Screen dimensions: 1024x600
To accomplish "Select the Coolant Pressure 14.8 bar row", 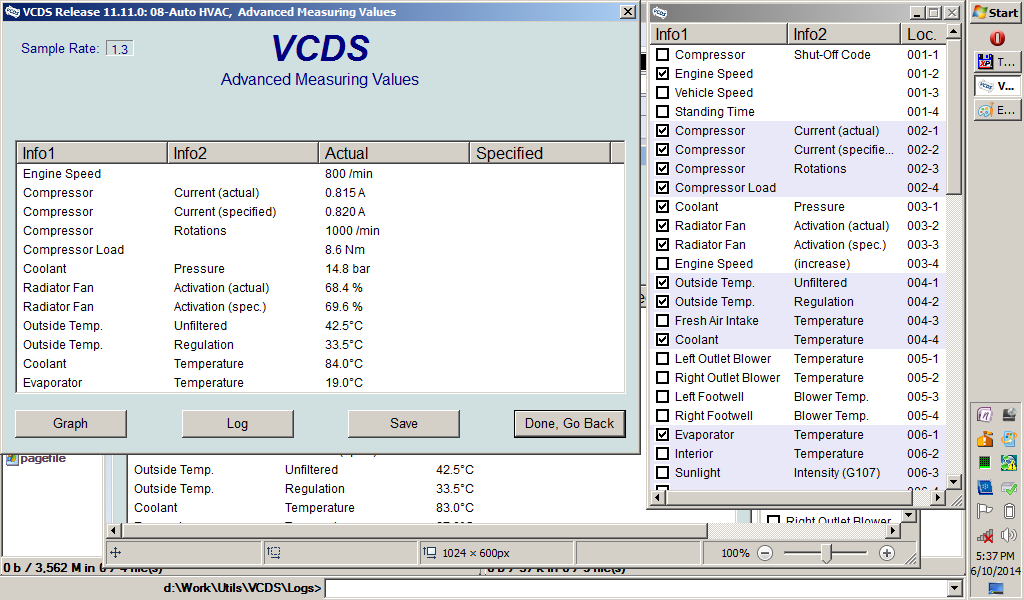I will click(320, 268).
